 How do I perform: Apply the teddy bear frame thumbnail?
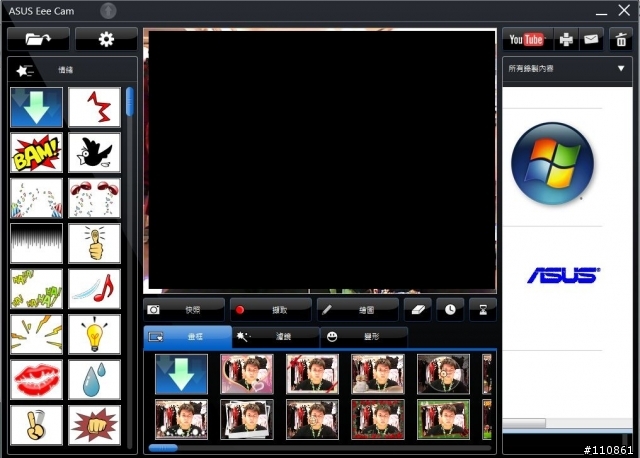pyautogui.click(x=378, y=374)
